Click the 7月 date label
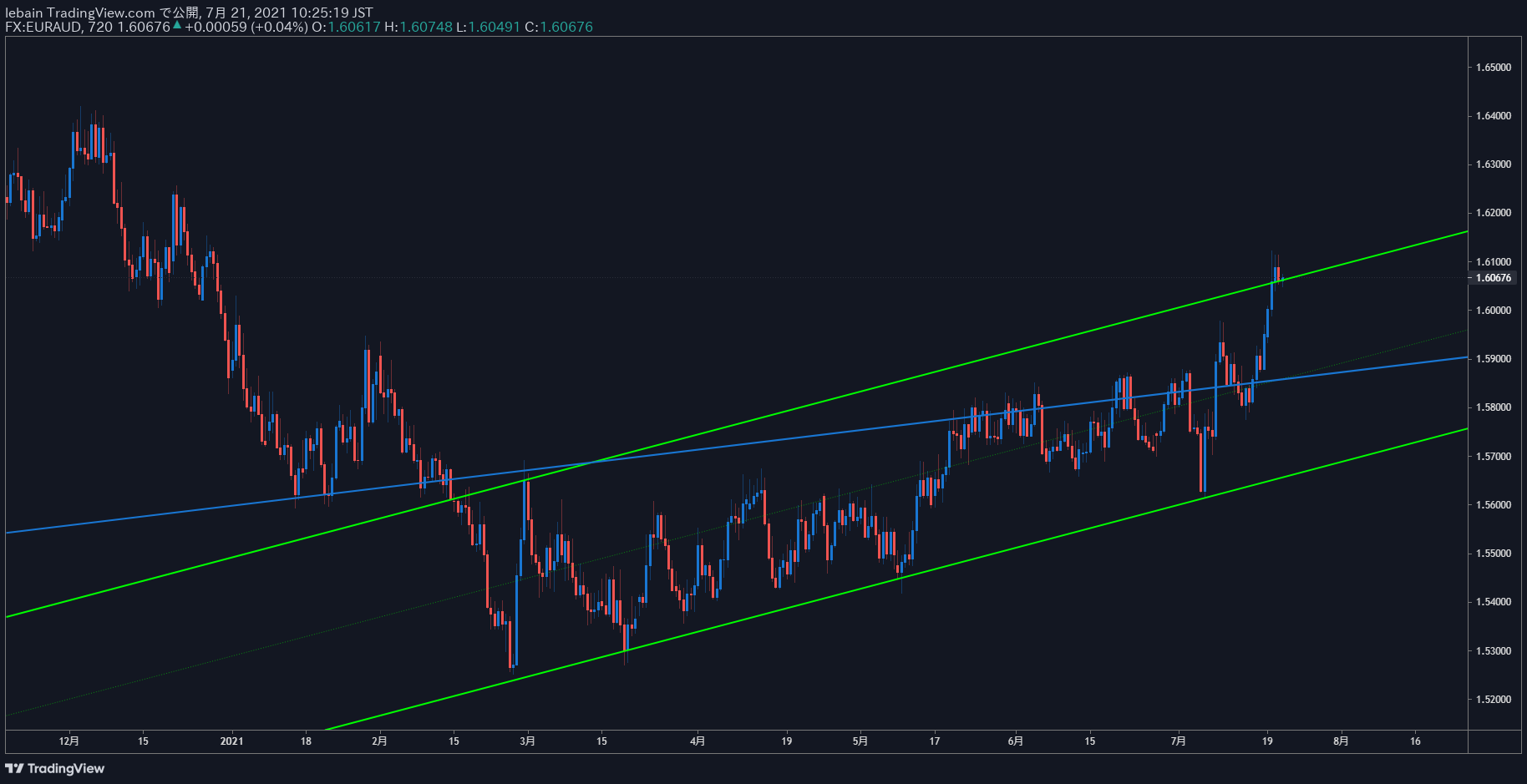This screenshot has height=784, width=1527. tap(1178, 741)
